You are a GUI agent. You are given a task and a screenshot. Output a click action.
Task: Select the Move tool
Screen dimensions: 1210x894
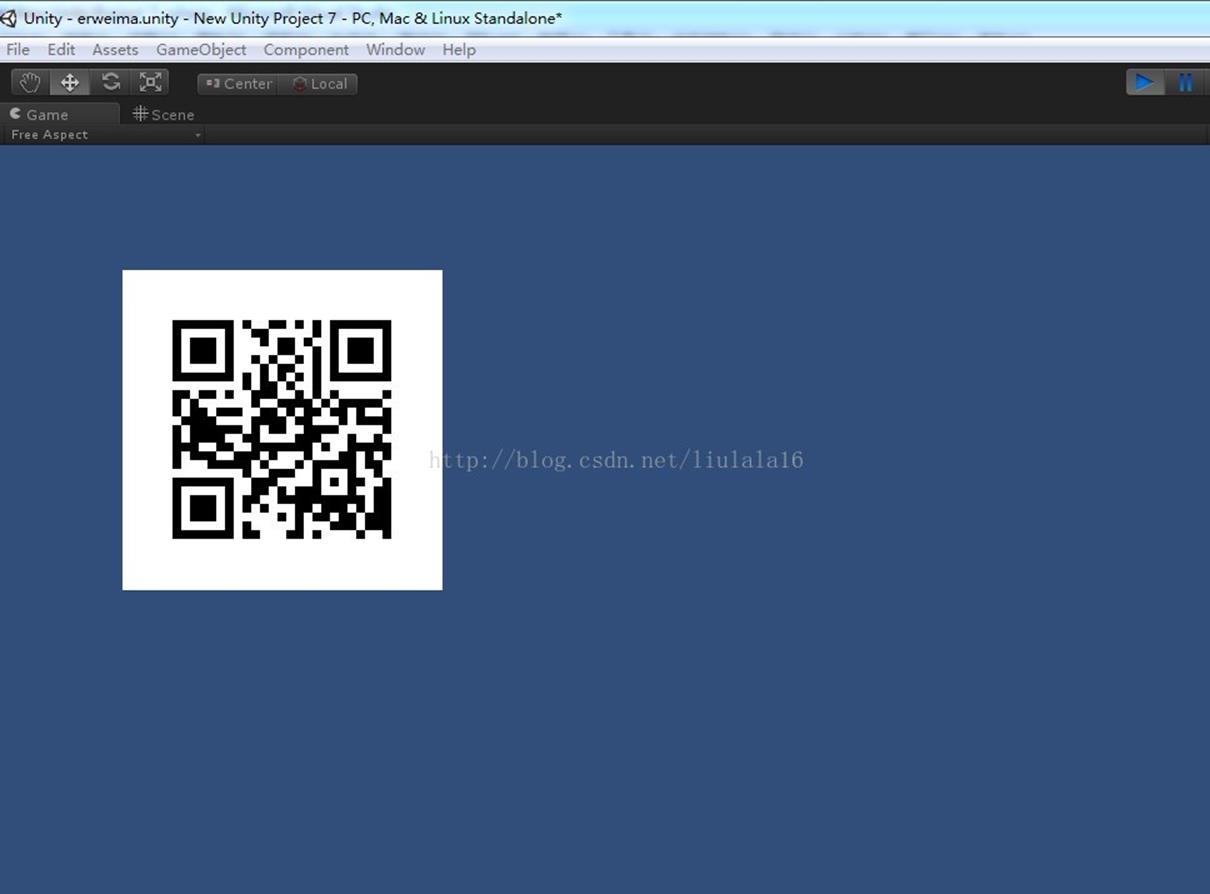coord(70,83)
